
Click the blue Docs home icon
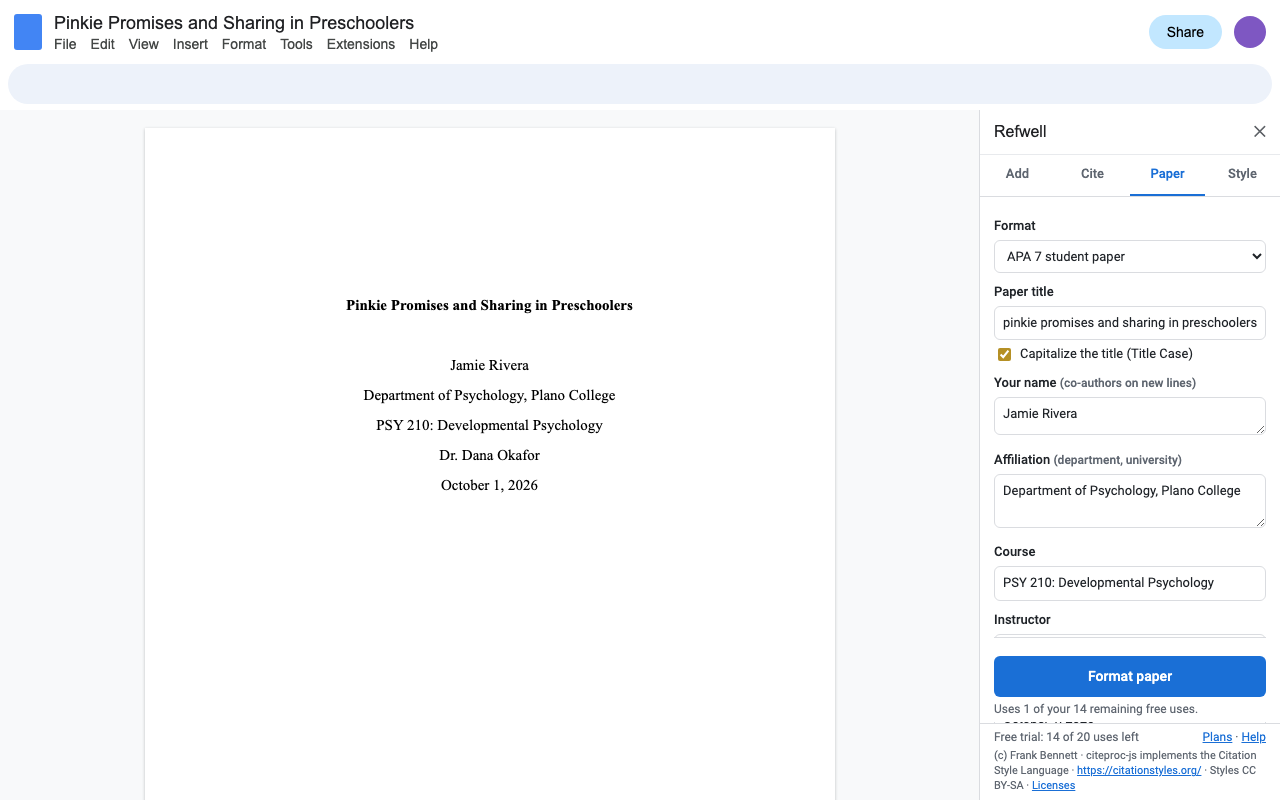click(28, 32)
